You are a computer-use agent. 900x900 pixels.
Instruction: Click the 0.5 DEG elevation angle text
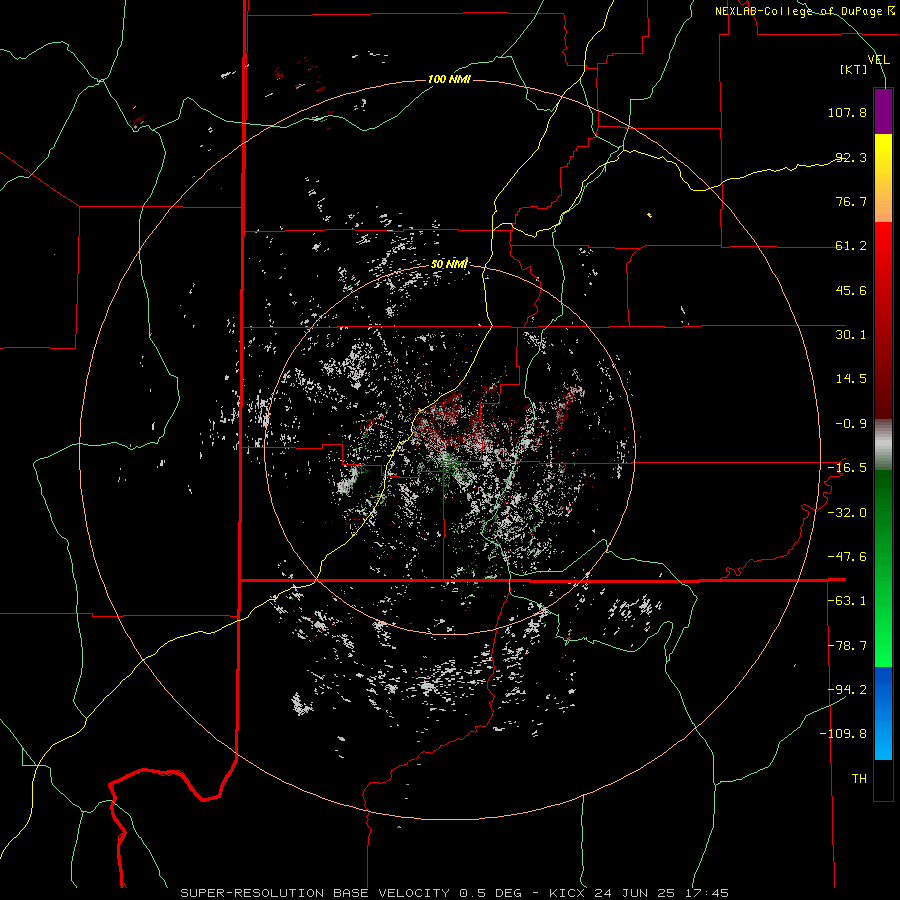[x=490, y=893]
